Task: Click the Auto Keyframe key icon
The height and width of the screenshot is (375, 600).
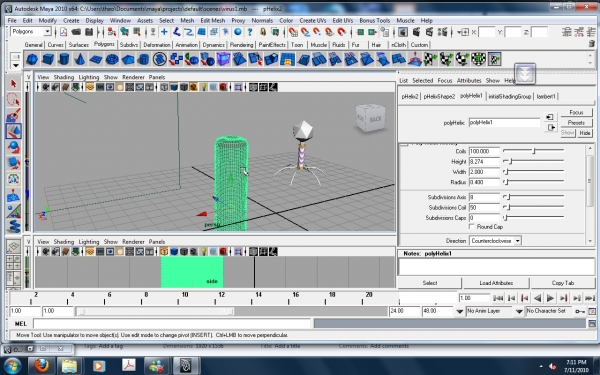Action: [x=580, y=311]
